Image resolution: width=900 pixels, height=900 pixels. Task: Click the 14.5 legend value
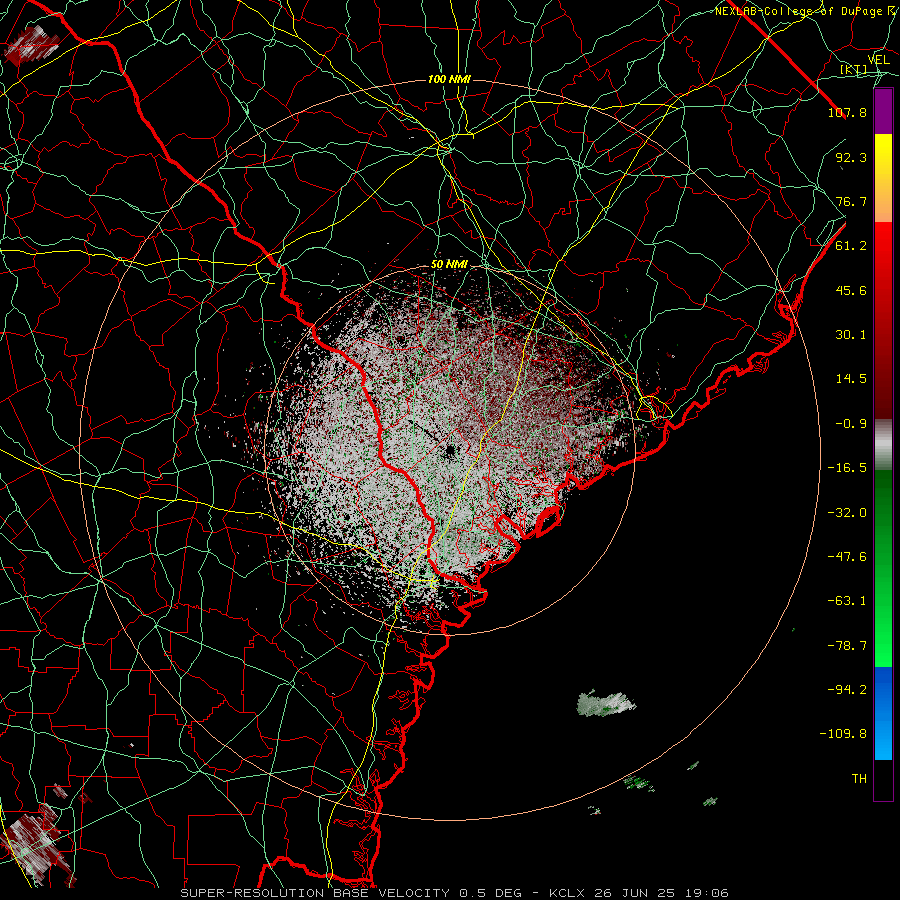tap(851, 379)
